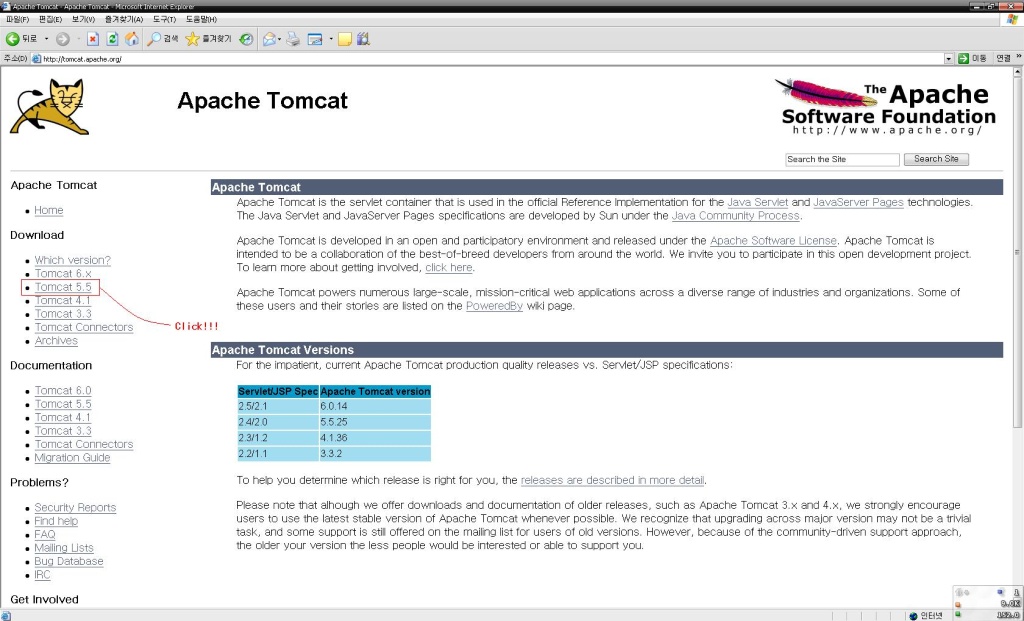The height and width of the screenshot is (621, 1024).
Task: Open Tomcat Connectors under Documentation
Action: tap(84, 444)
